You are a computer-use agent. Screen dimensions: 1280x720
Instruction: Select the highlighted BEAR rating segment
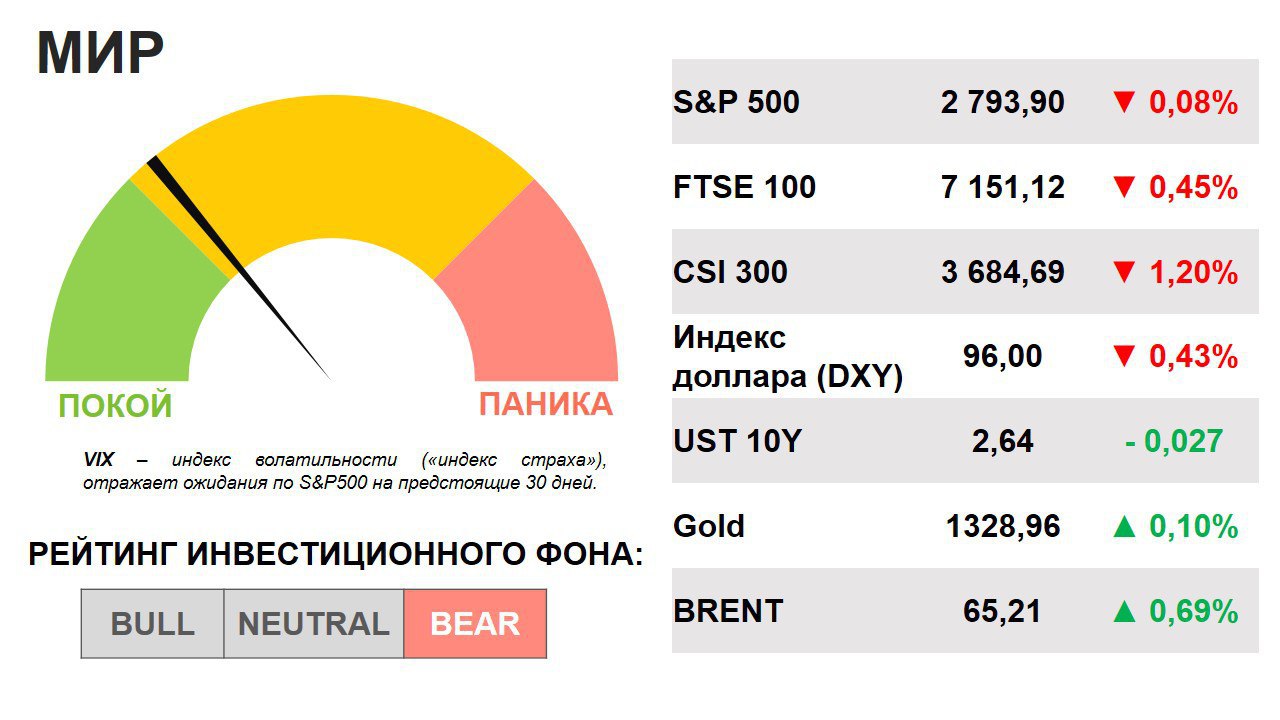[475, 624]
